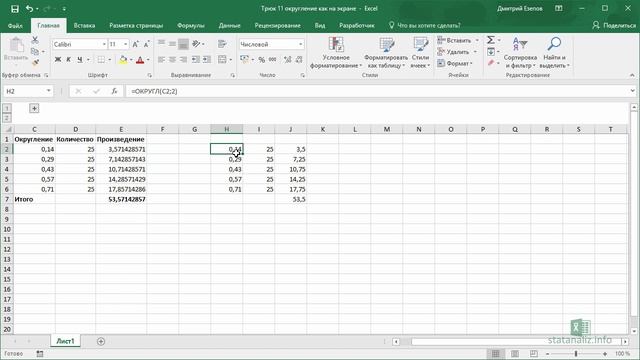Image resolution: width=640 pixels, height=360 pixels.
Task: Click the Wrap Text icon
Action: point(222,44)
